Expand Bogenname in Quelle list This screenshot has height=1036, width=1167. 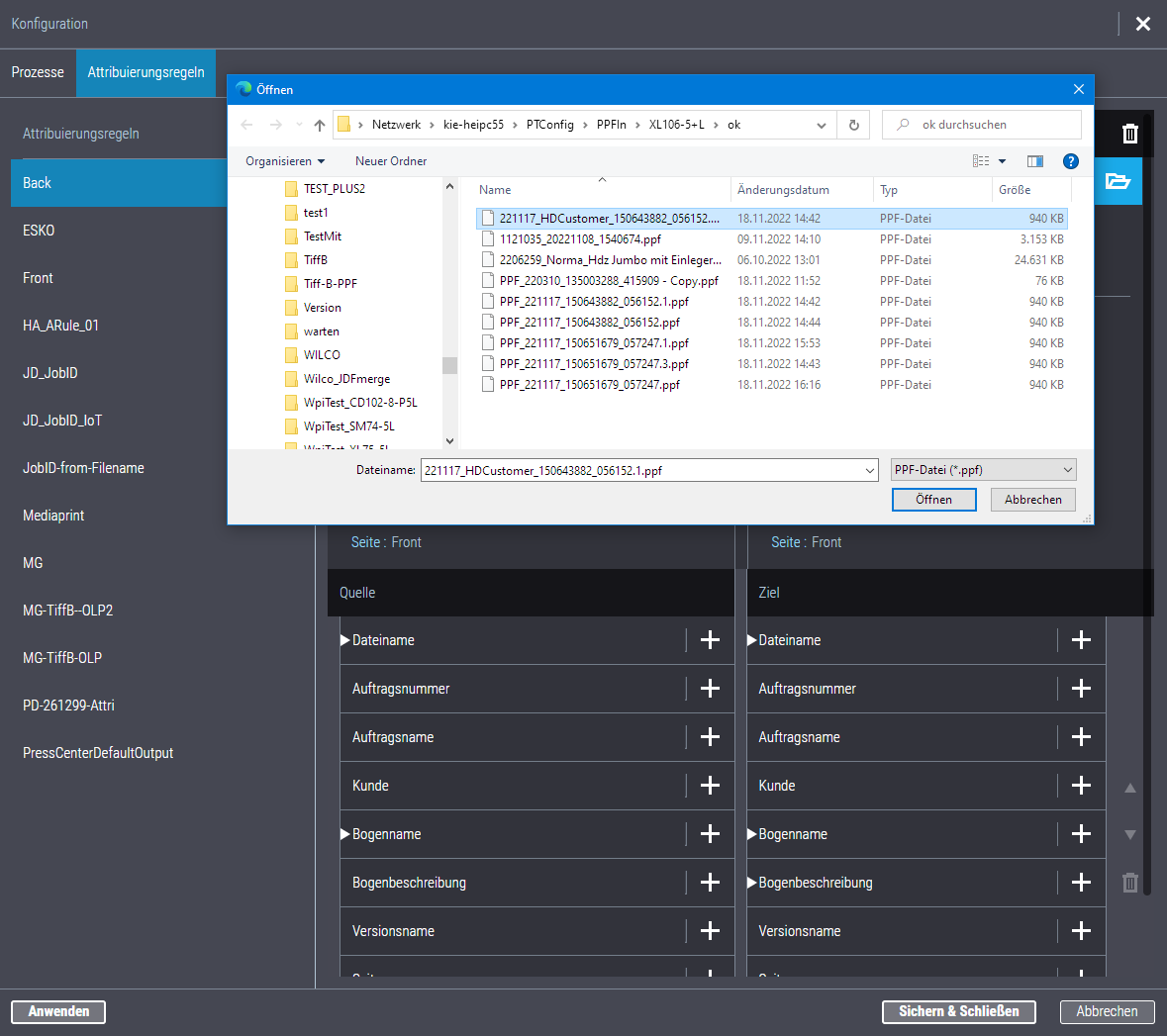click(x=345, y=834)
